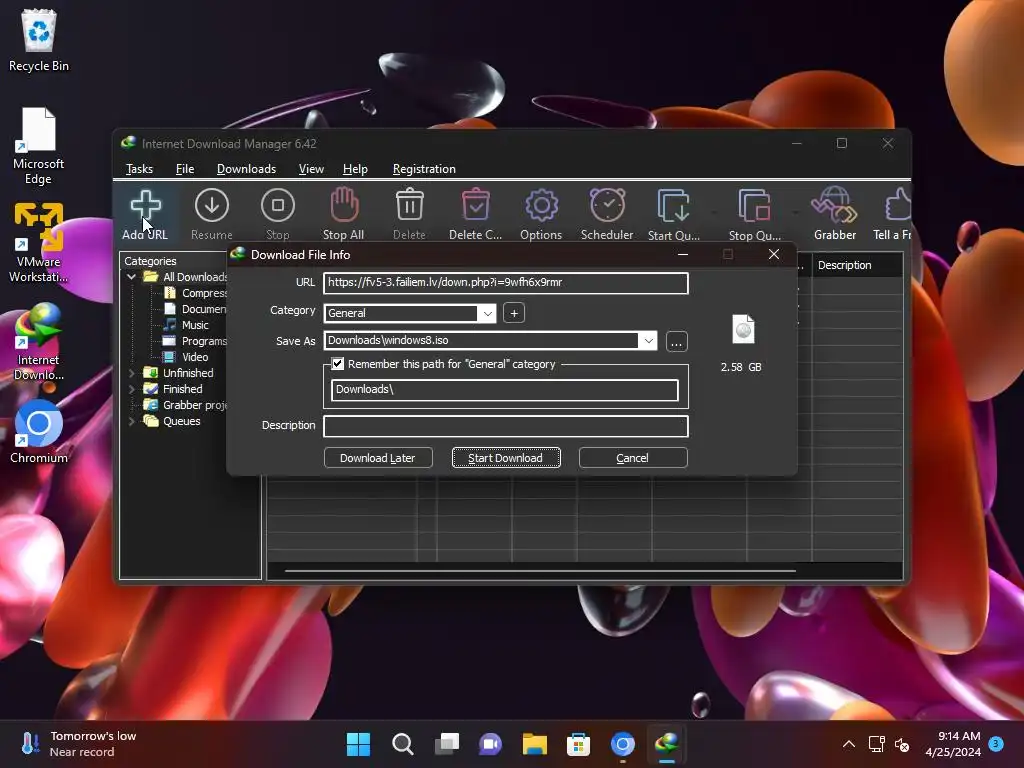The image size is (1024, 768).
Task: Click the Stop All hand icon
Action: tap(343, 207)
